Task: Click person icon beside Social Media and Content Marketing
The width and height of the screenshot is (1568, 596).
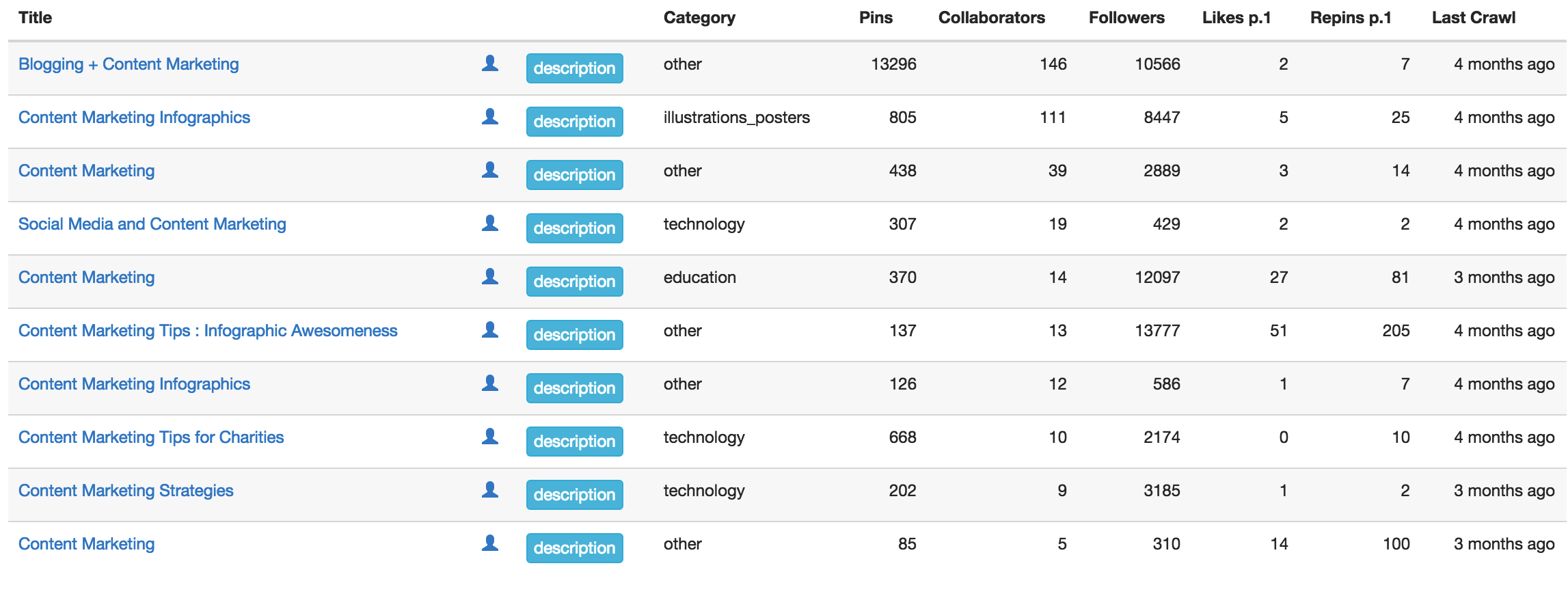Action: point(489,223)
